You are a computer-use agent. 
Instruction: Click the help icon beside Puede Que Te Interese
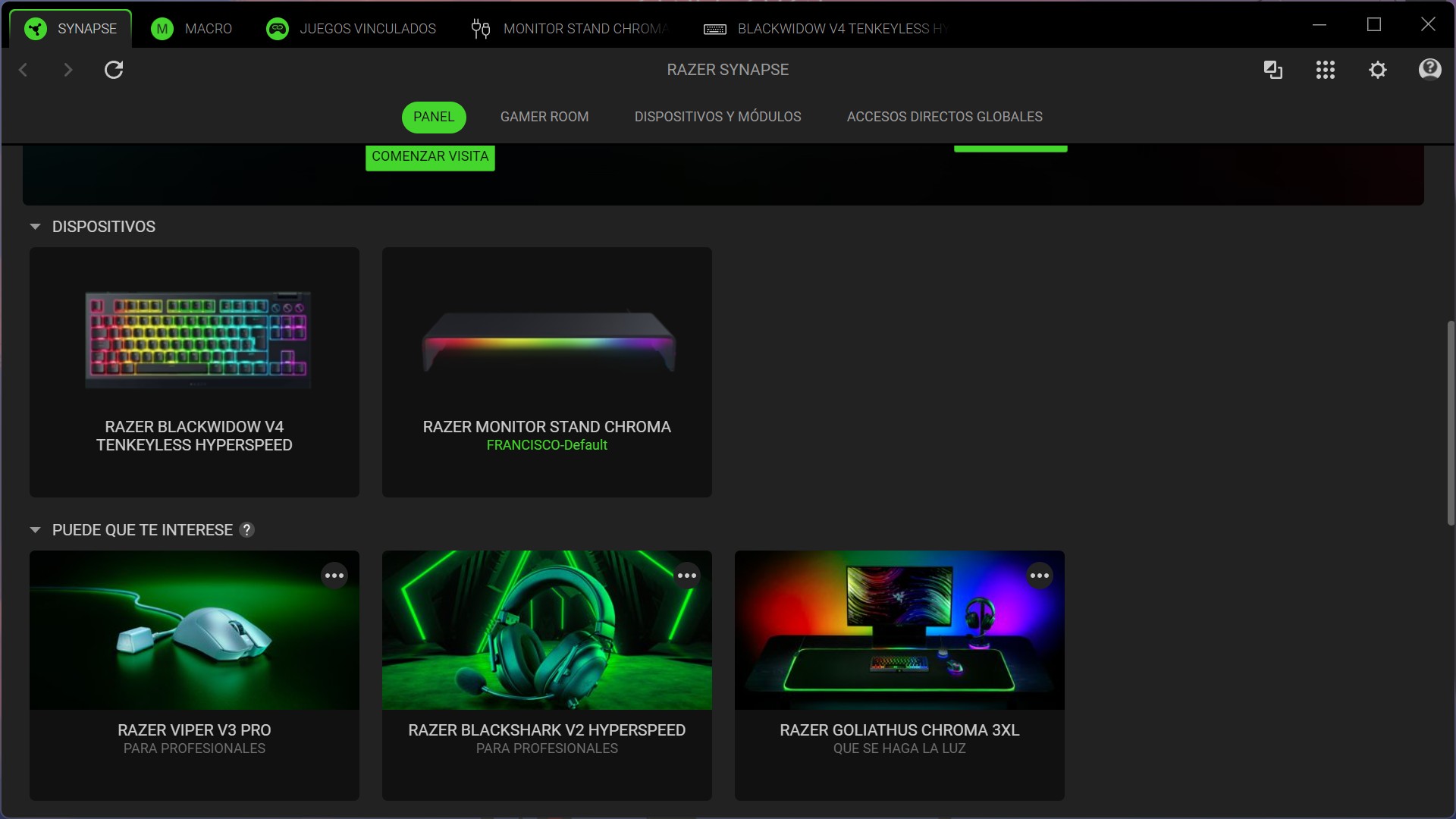pos(246,530)
